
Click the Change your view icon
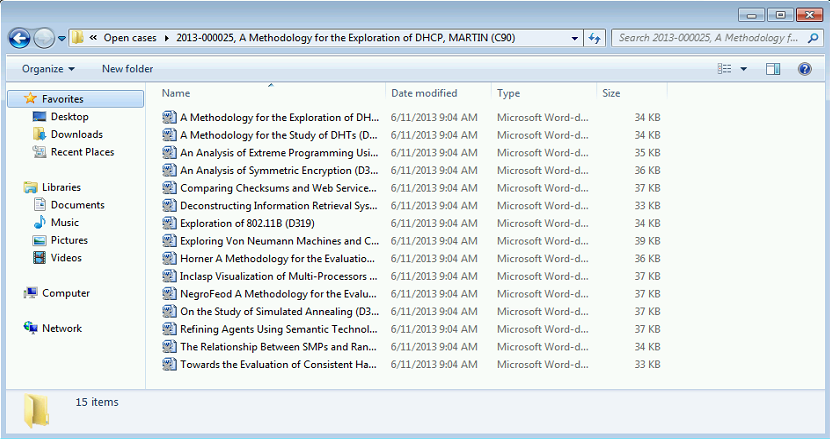click(725, 69)
